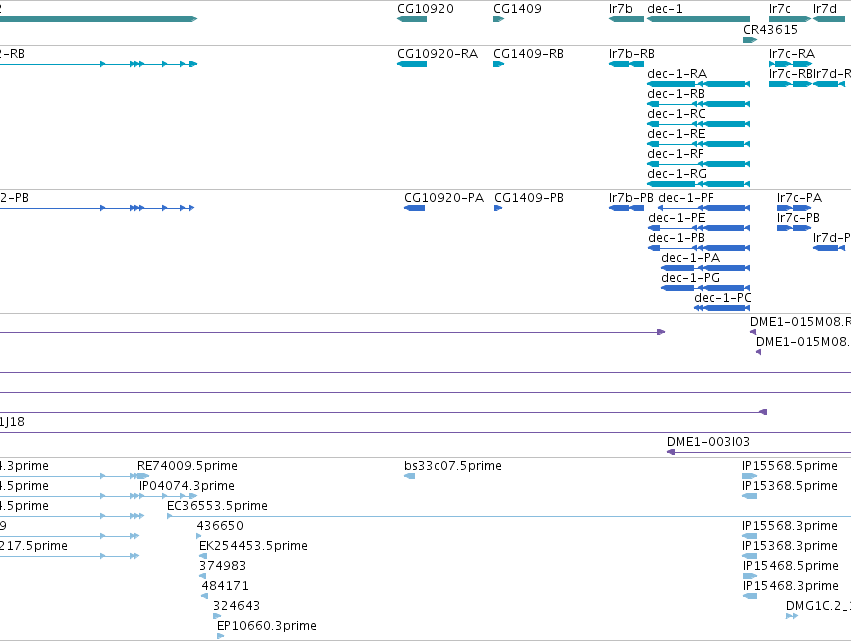Screen dimensions: 851x641
Task: Select the CG10920-PA protein feature
Action: [x=414, y=208]
